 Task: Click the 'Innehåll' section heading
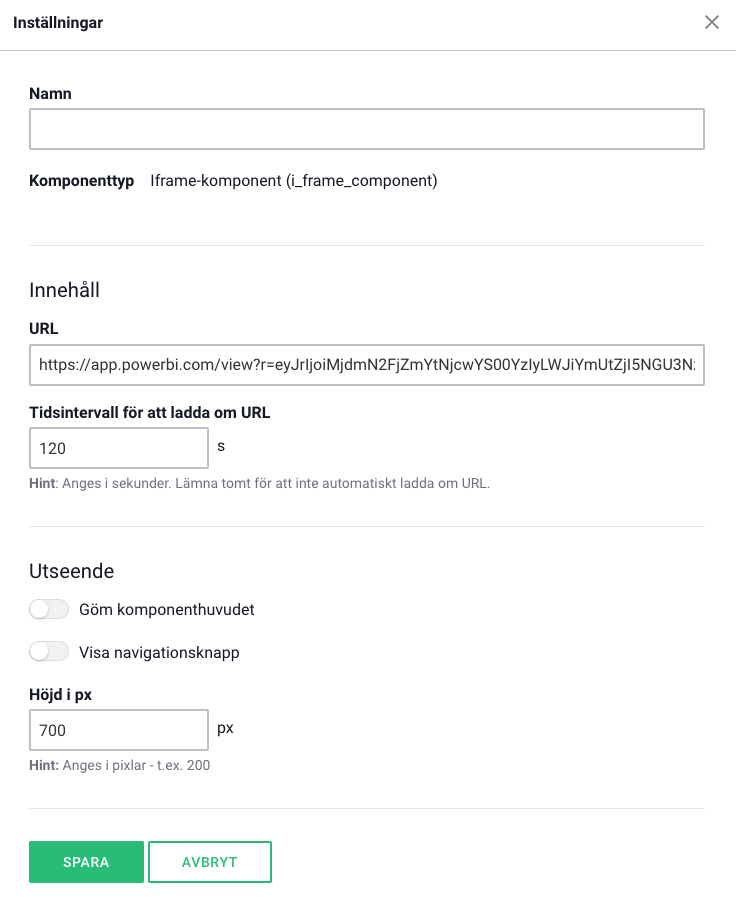[x=64, y=291]
